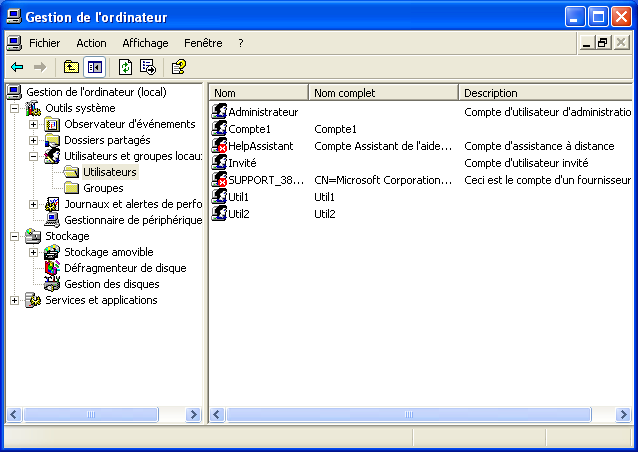Screen dimensions: 638x452
Task: Click the tree pane horizontal scrollbar thumb
Action: (91, 415)
